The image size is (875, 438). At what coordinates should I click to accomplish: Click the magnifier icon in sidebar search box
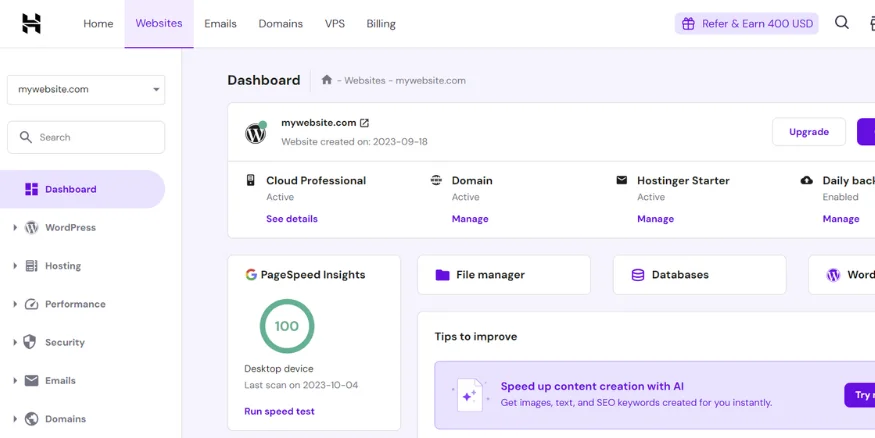coord(26,137)
